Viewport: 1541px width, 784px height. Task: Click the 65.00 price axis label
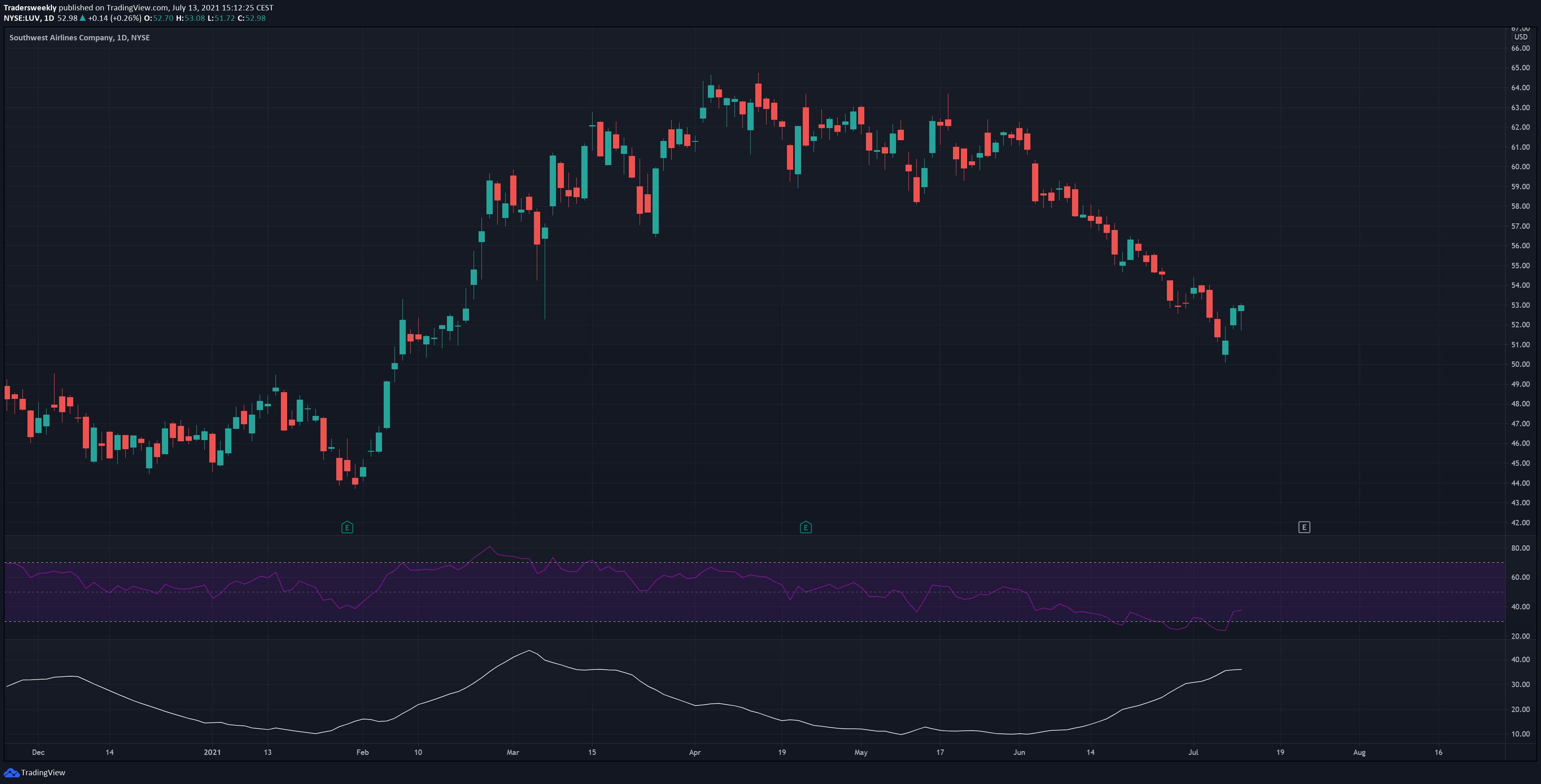click(x=1520, y=67)
